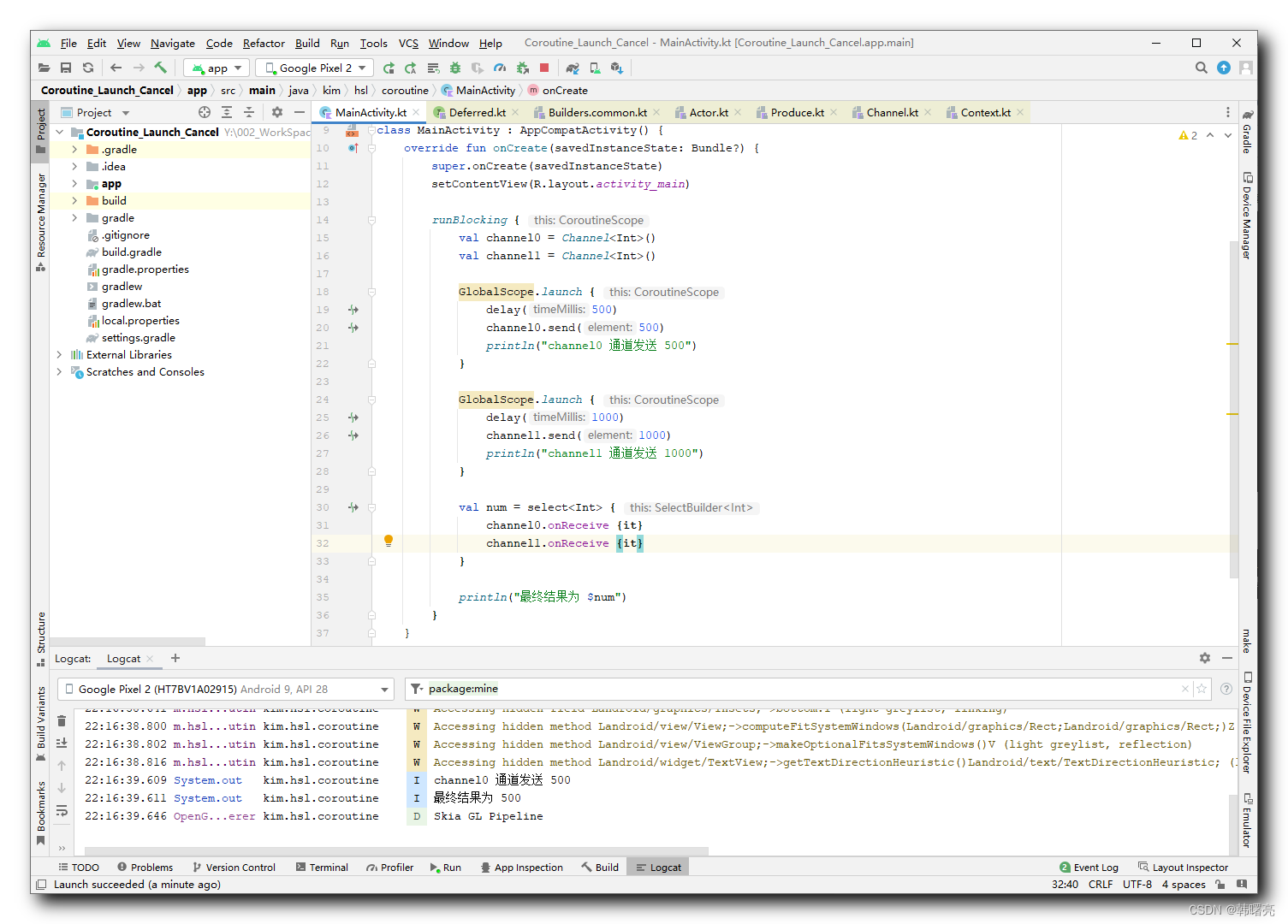This screenshot has width=1288, height=924.
Task: Expand the app module folder
Action: pos(74,184)
